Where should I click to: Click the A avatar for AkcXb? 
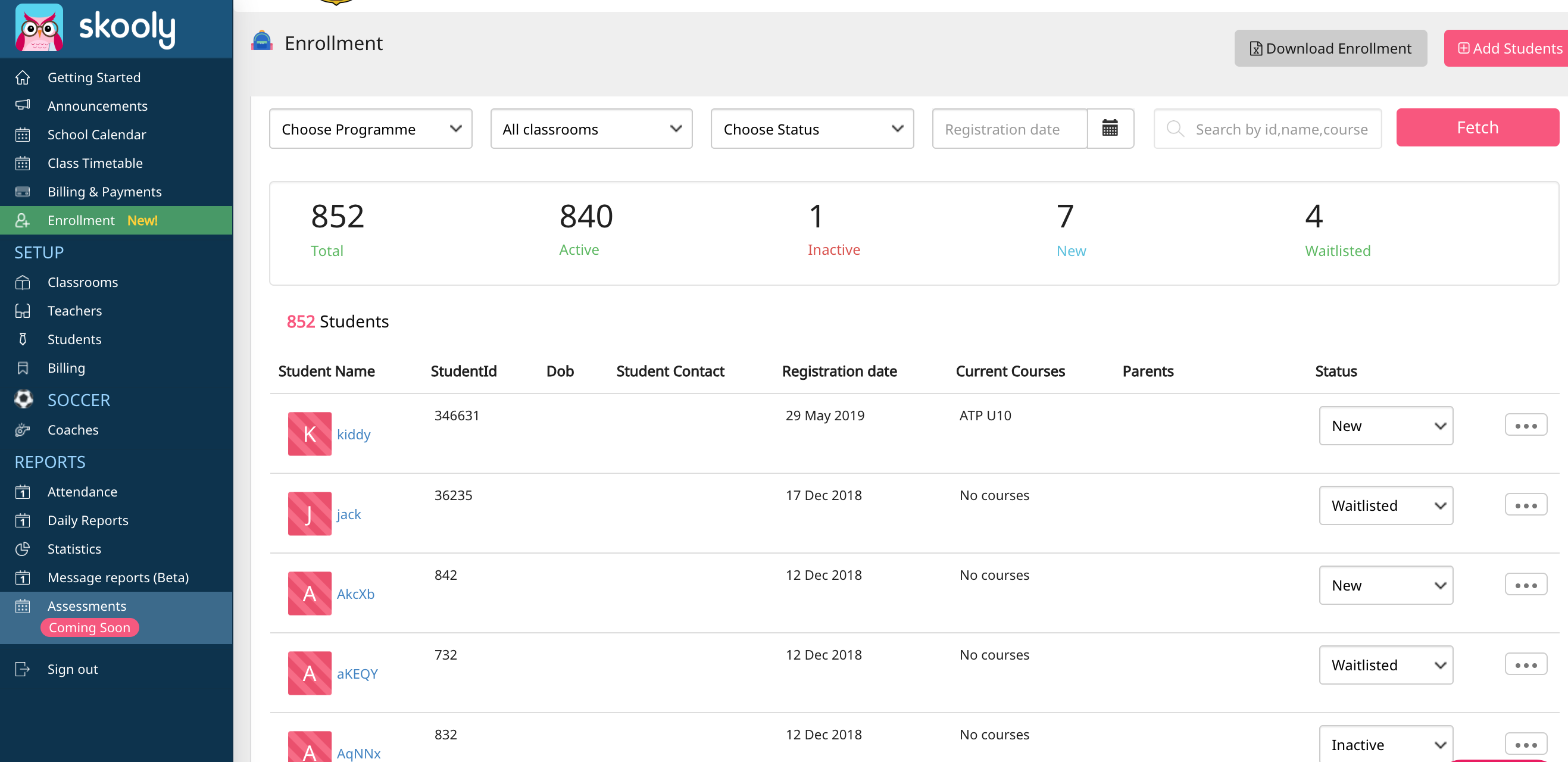[x=310, y=594]
